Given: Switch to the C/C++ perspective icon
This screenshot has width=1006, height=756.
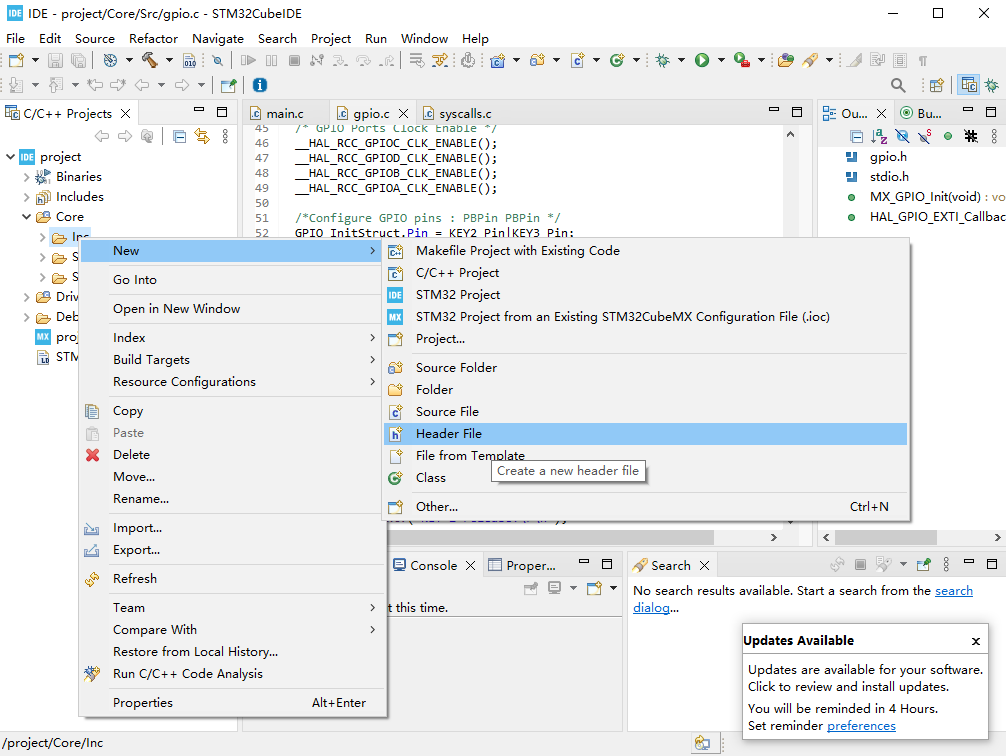Looking at the screenshot, I should 968,85.
